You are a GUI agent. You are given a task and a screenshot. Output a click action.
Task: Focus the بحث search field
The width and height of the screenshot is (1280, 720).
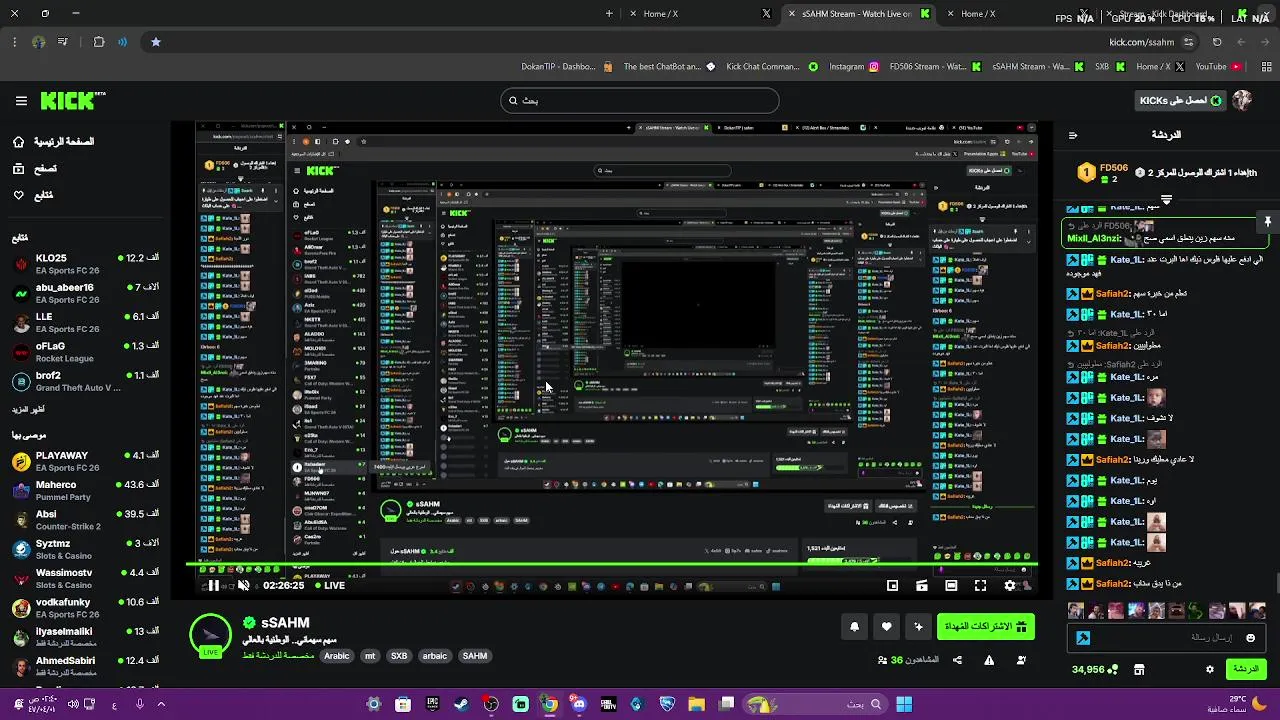[640, 100]
